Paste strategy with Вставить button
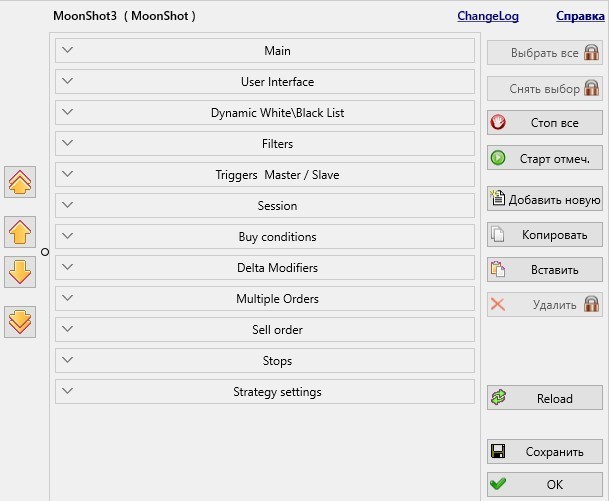 [545, 270]
